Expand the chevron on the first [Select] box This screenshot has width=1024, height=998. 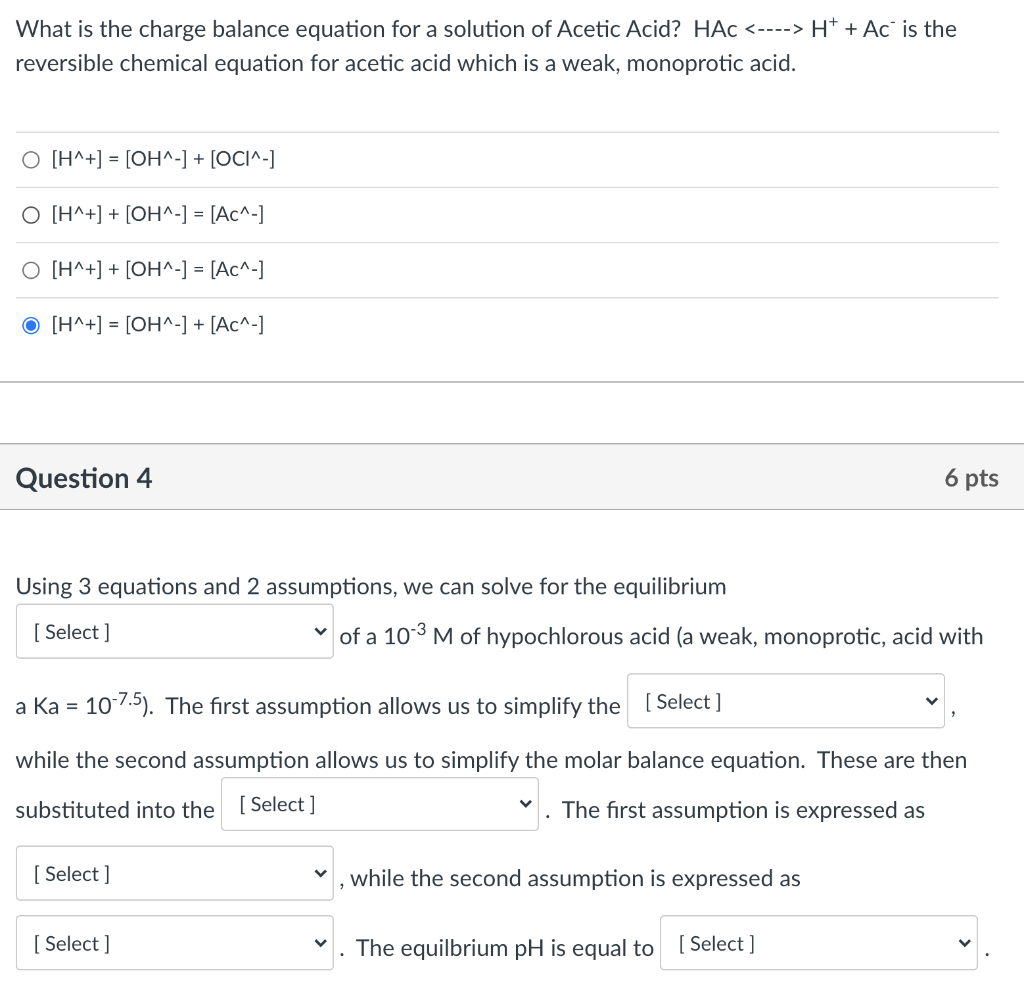click(320, 631)
